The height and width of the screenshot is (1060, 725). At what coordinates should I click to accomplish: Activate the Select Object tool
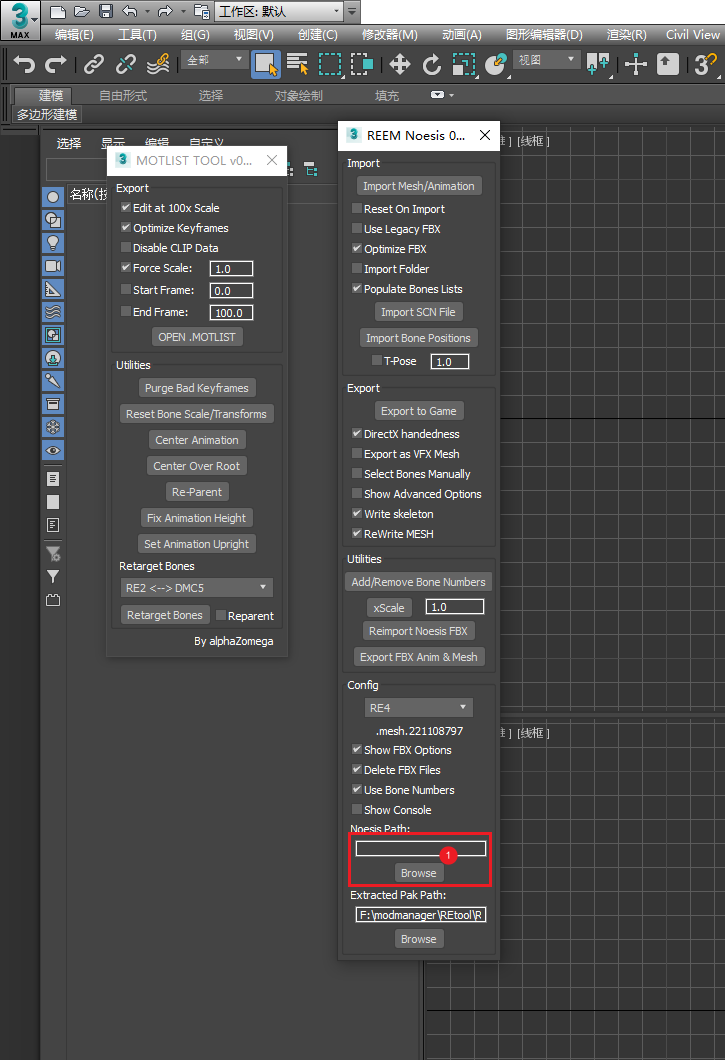tap(266, 64)
